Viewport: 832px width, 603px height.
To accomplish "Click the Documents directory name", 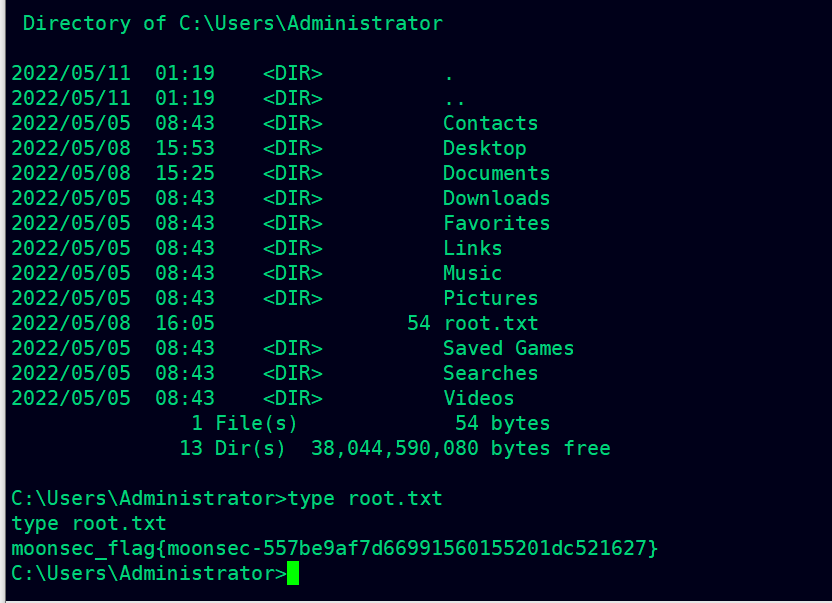I will click(x=497, y=174).
